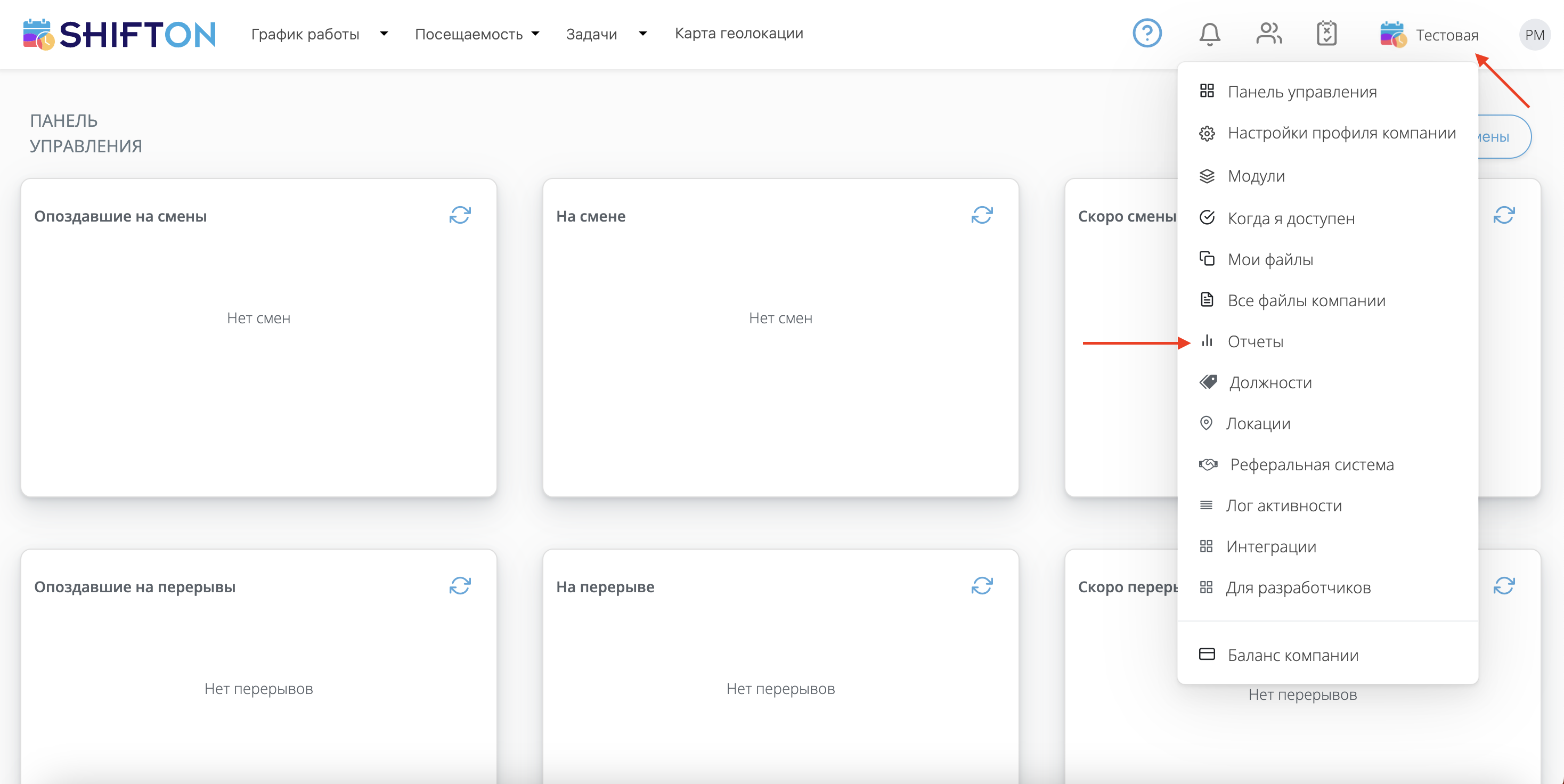Open the employees people icon

tap(1268, 34)
